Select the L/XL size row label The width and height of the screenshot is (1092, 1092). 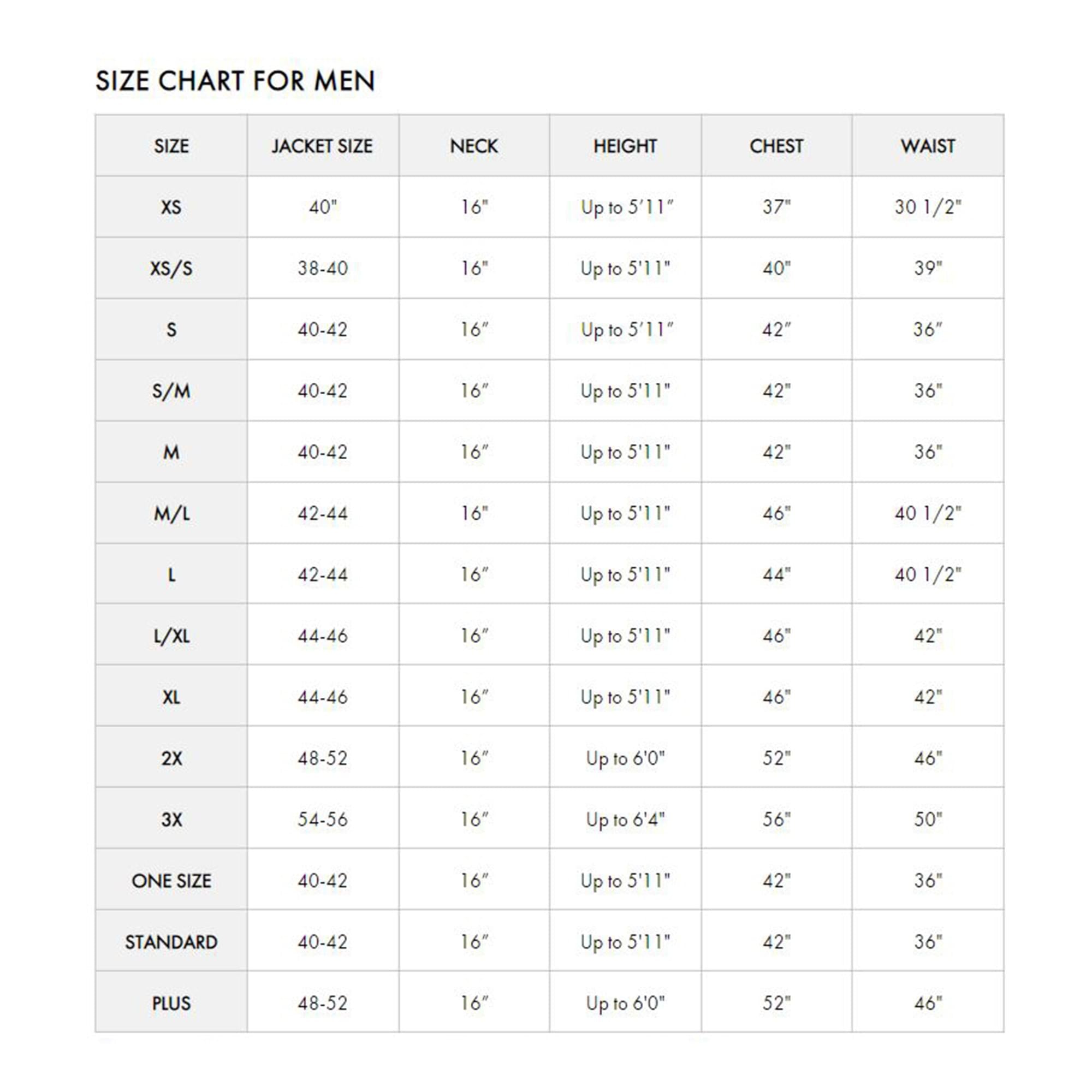coord(171,637)
